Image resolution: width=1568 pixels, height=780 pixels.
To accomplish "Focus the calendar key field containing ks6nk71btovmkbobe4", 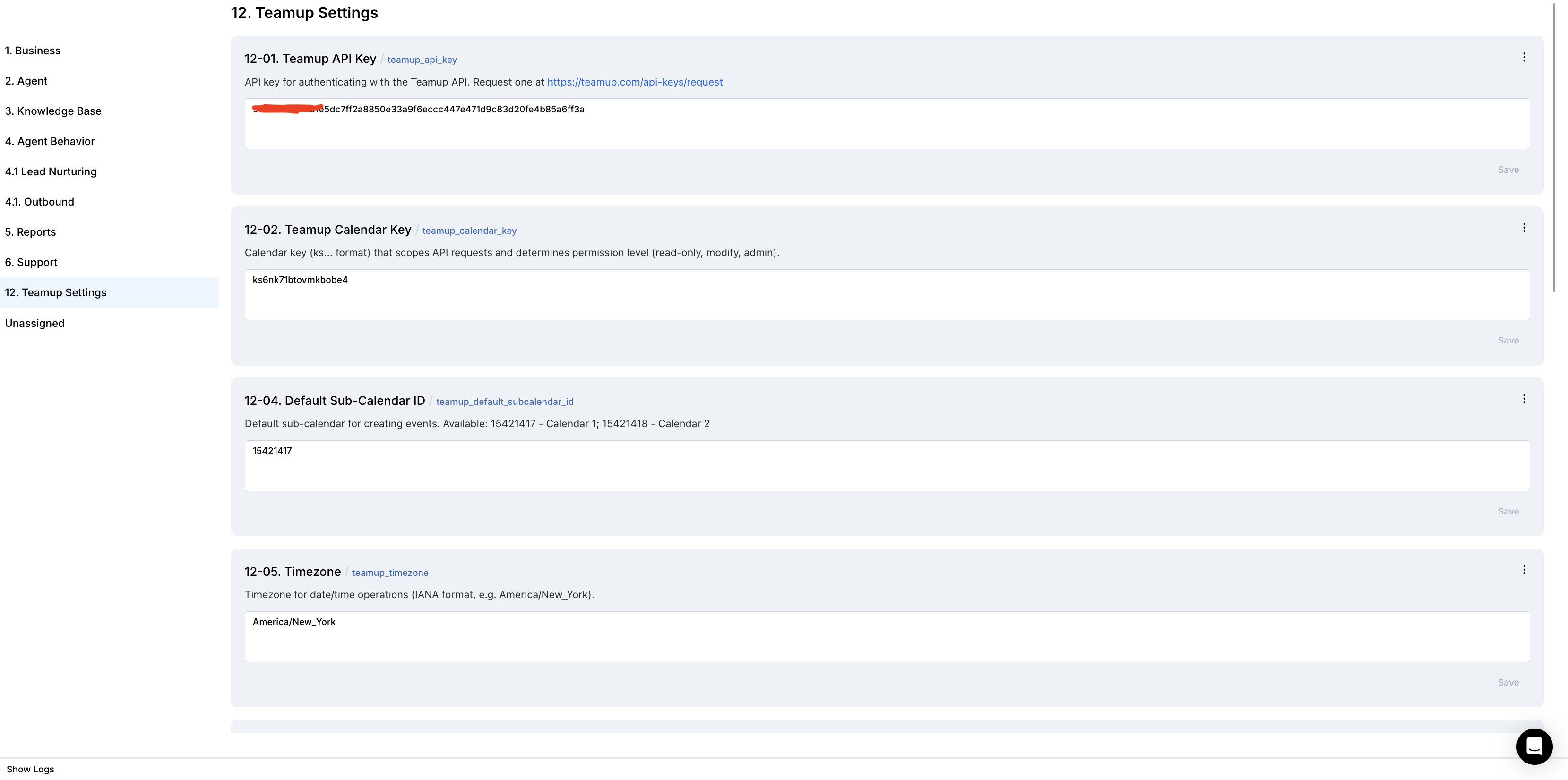I will 887,295.
